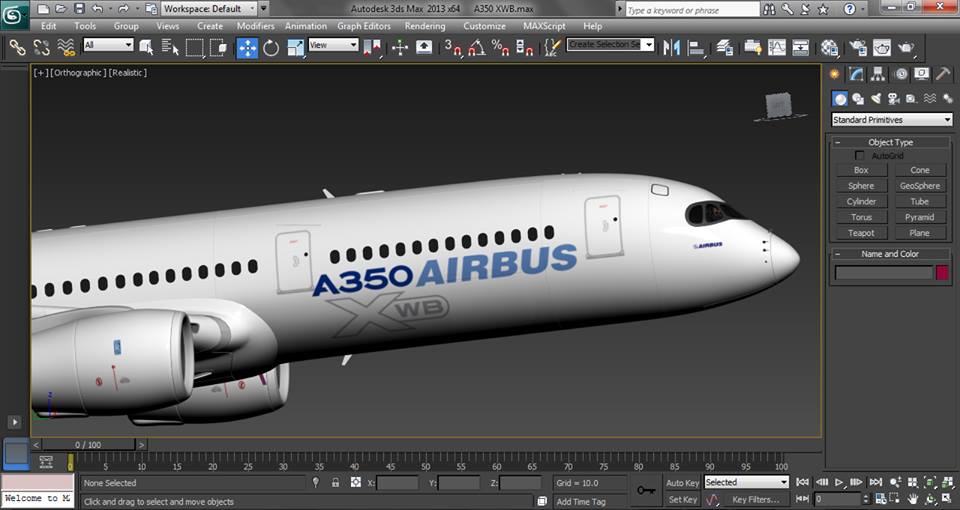Collapse the Object Type rollout
This screenshot has height=510, width=960.
point(890,142)
